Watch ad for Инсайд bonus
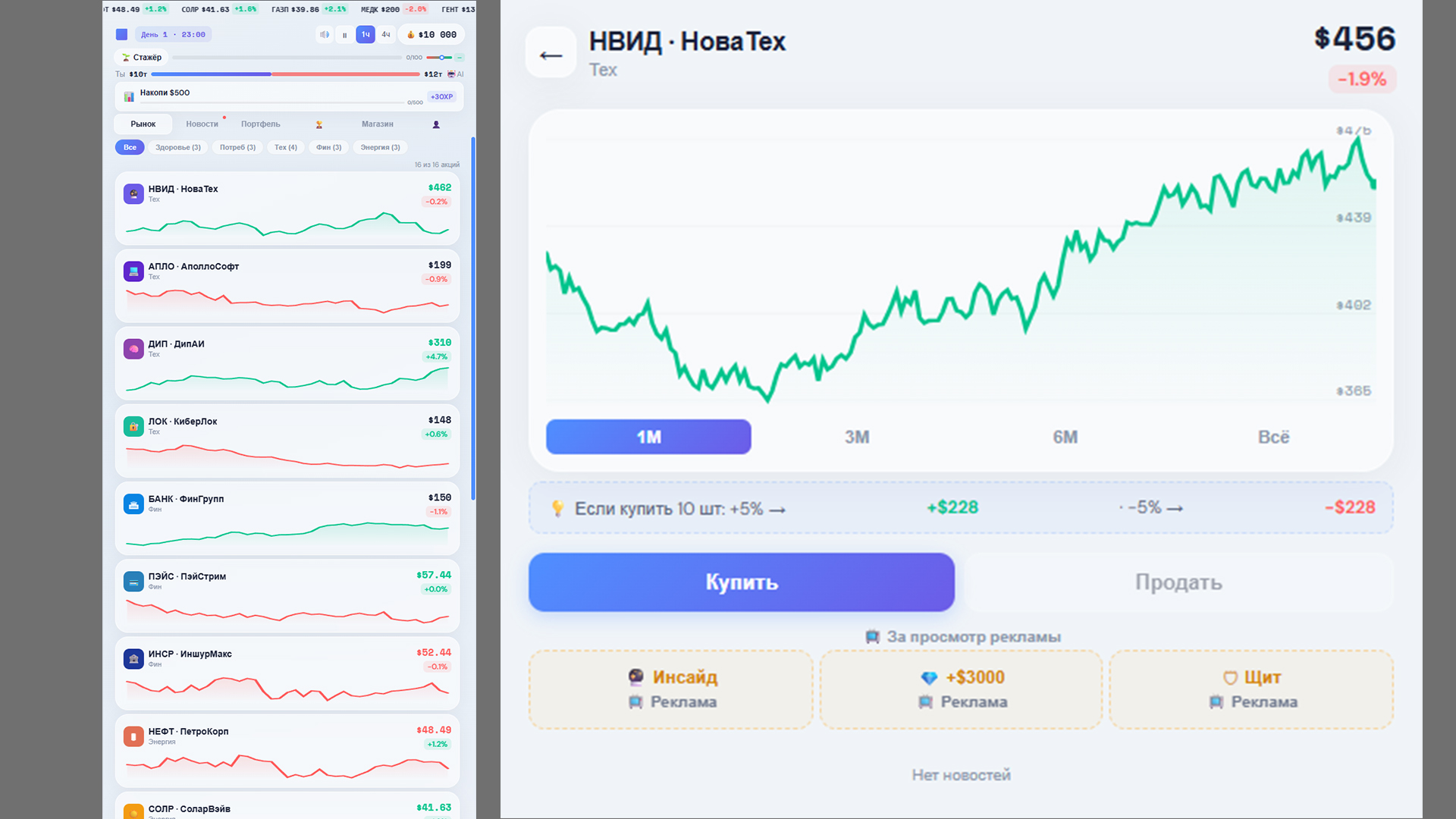Viewport: 1456px width, 819px height. [x=671, y=689]
